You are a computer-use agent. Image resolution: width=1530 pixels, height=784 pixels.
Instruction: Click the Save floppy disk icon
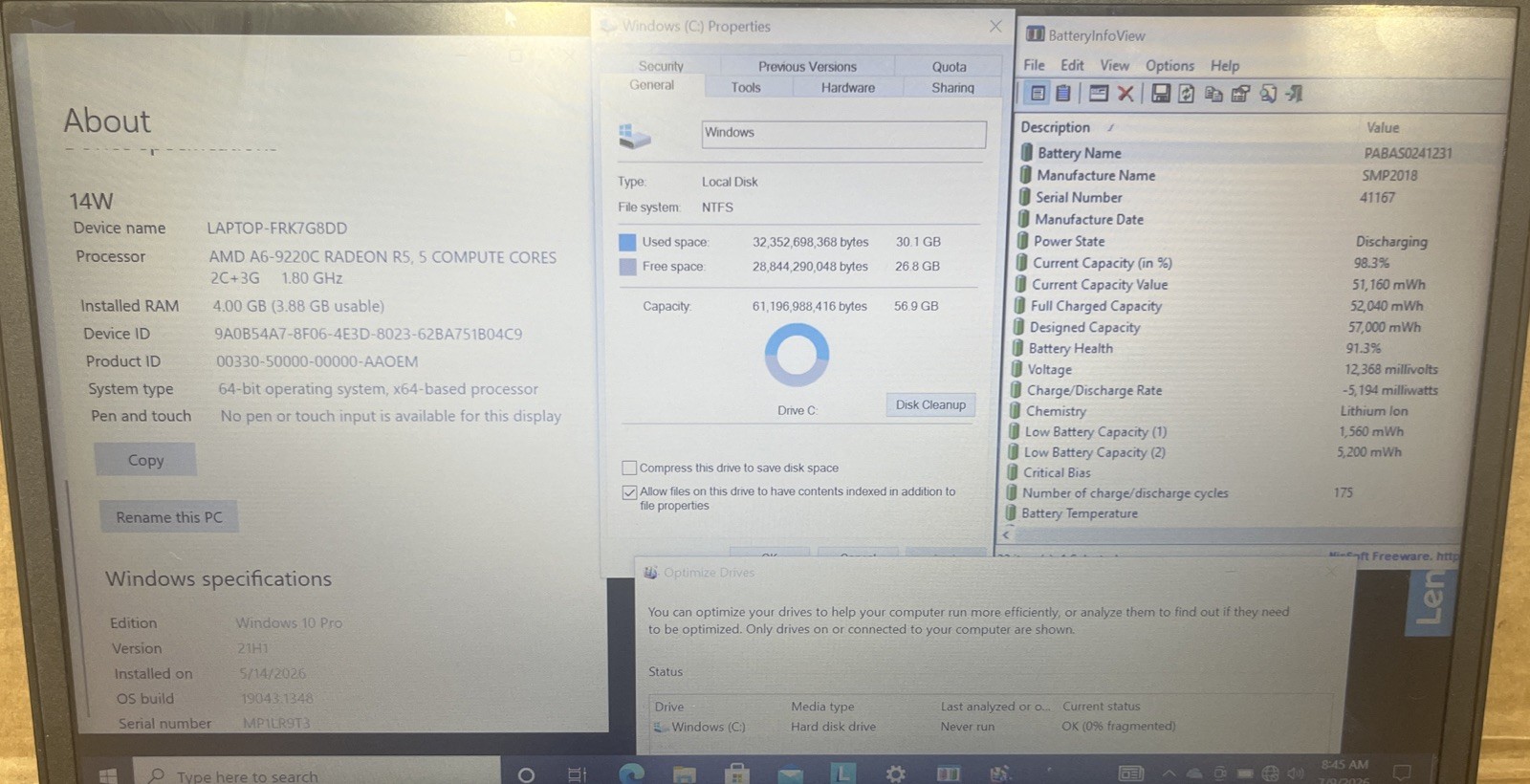pyautogui.click(x=1160, y=94)
